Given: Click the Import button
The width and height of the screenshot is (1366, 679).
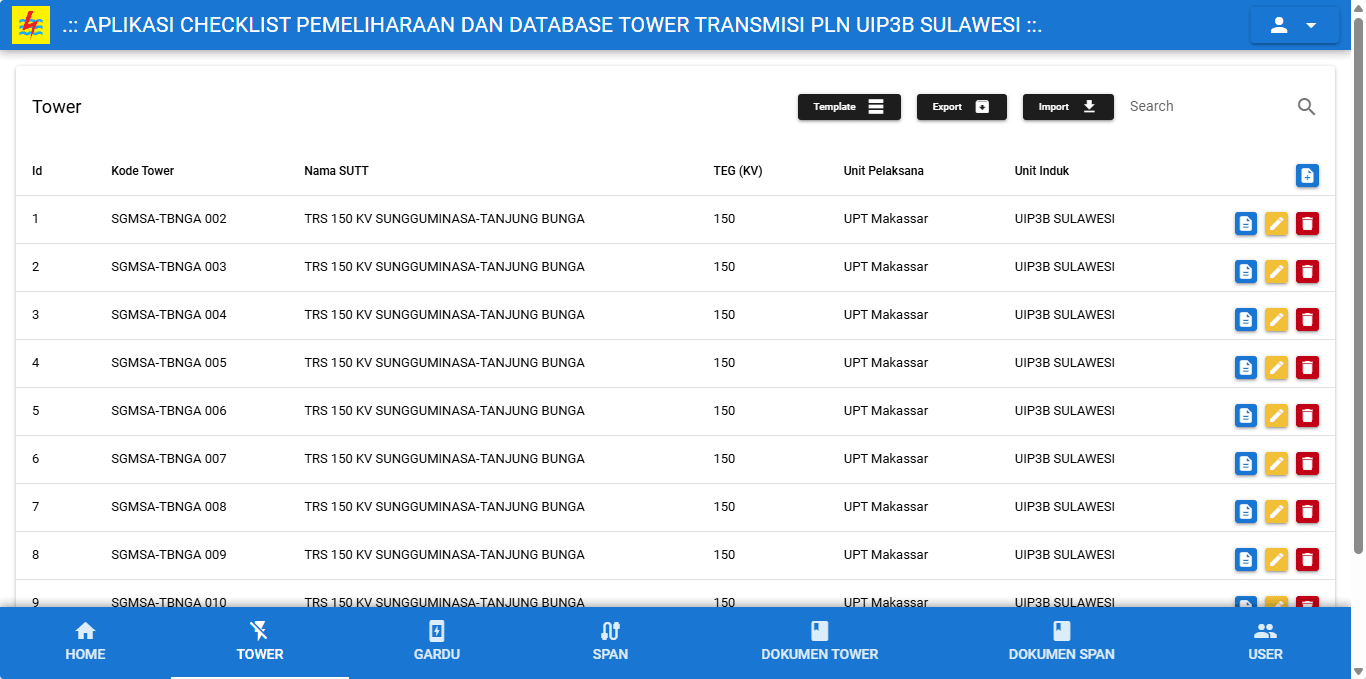Looking at the screenshot, I should (x=1068, y=107).
